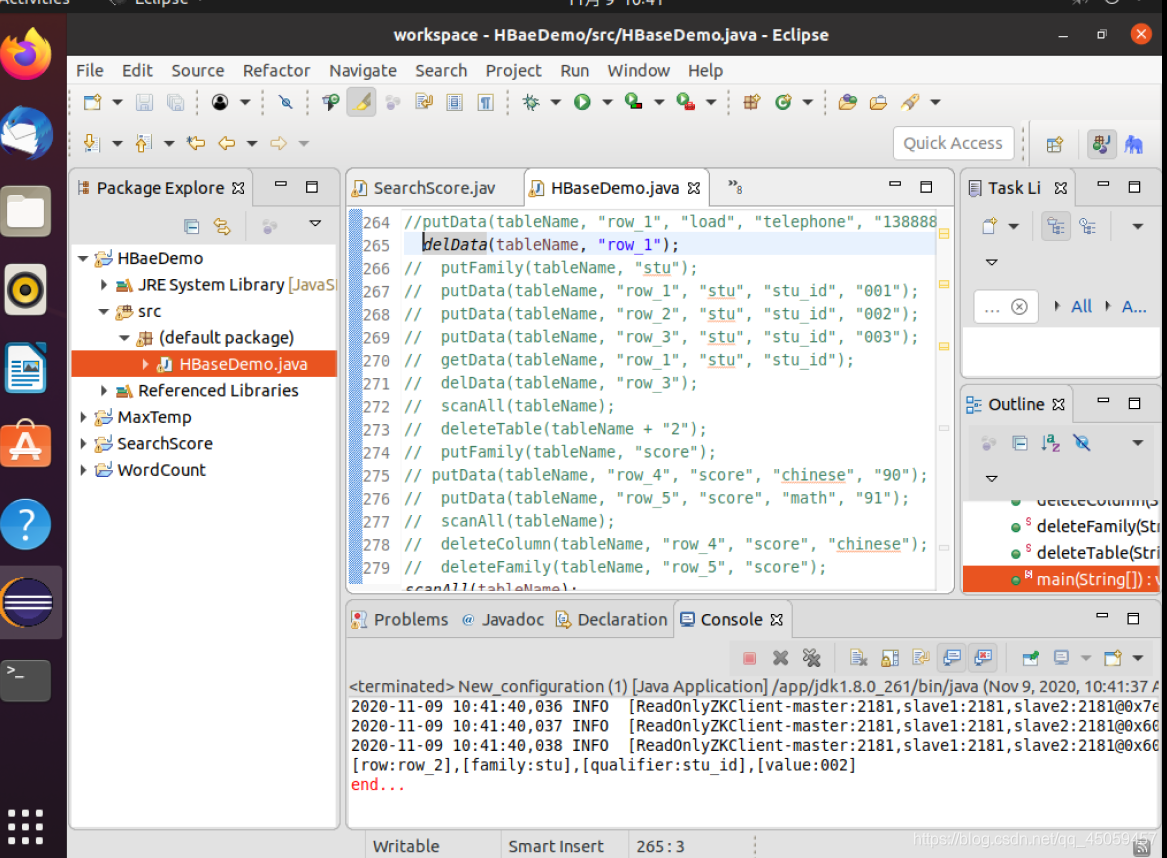Expand the WordCount project

coord(83,470)
